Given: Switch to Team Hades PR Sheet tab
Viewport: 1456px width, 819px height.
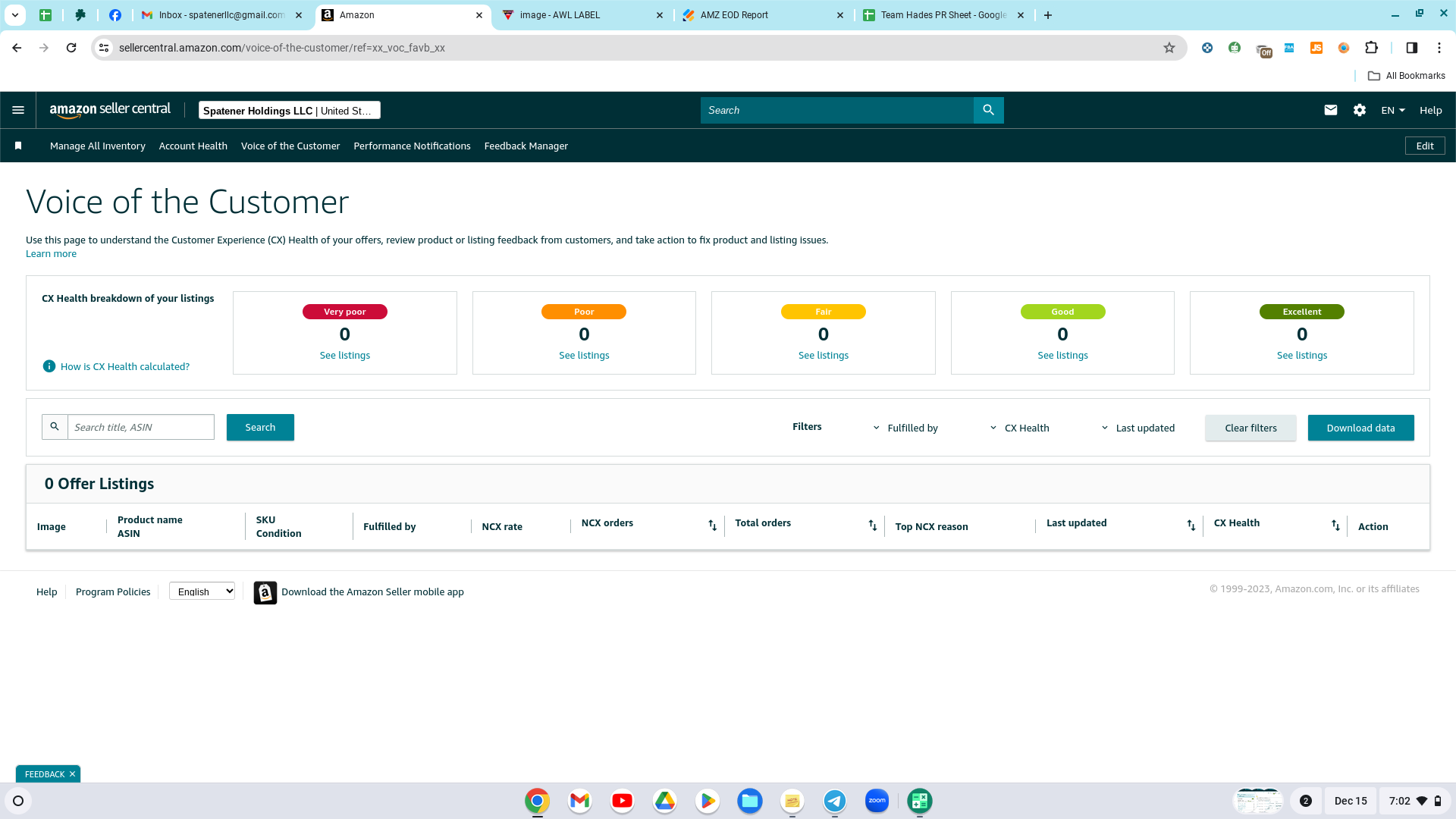Looking at the screenshot, I should coord(943,15).
